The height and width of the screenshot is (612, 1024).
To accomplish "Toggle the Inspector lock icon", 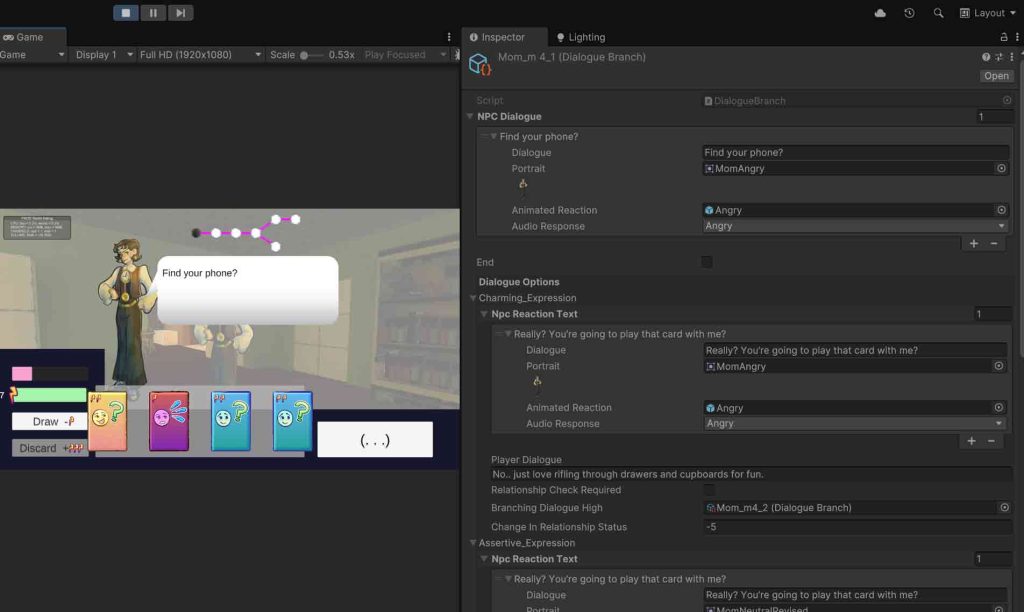I will coord(1004,37).
